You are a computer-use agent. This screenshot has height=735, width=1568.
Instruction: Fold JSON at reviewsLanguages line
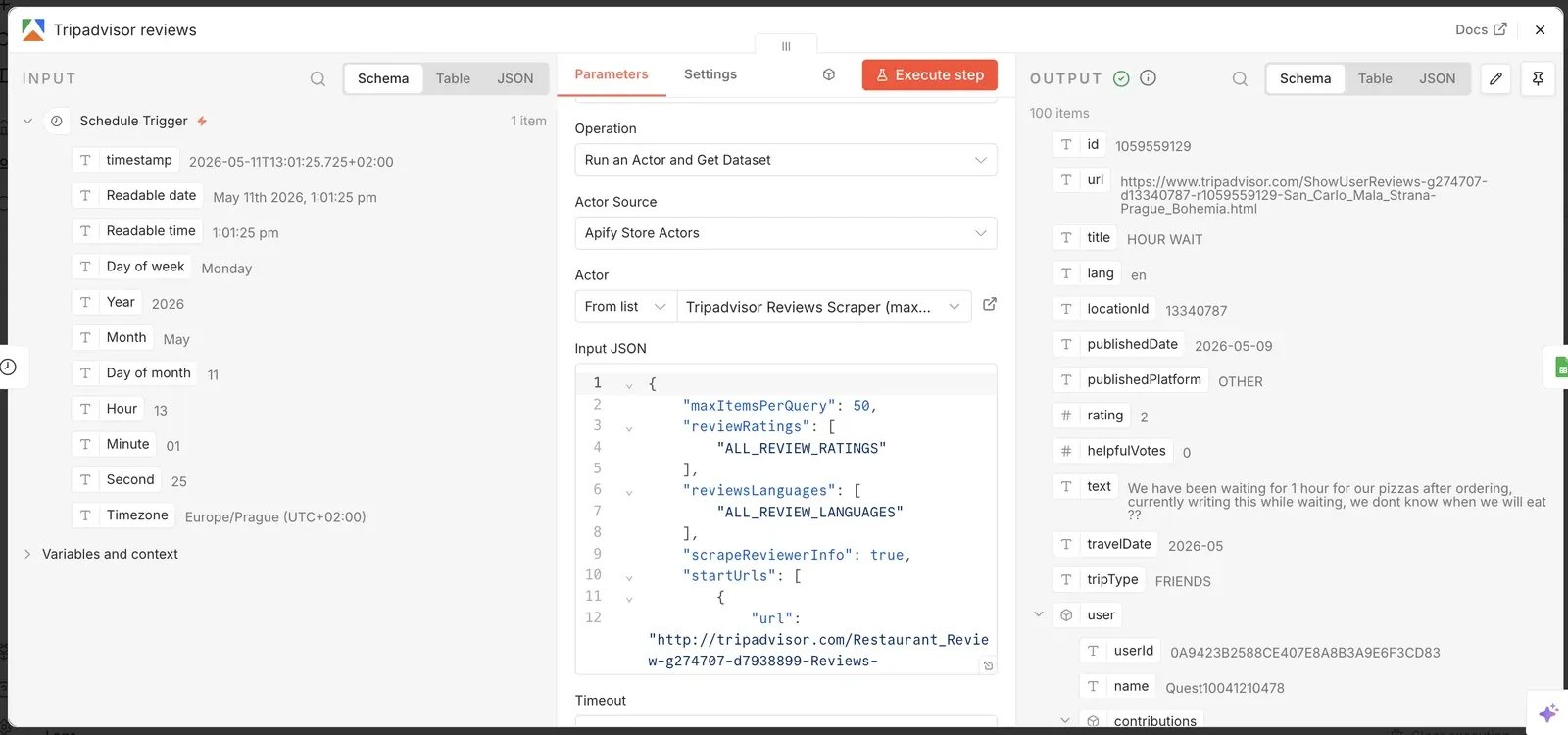click(x=629, y=492)
